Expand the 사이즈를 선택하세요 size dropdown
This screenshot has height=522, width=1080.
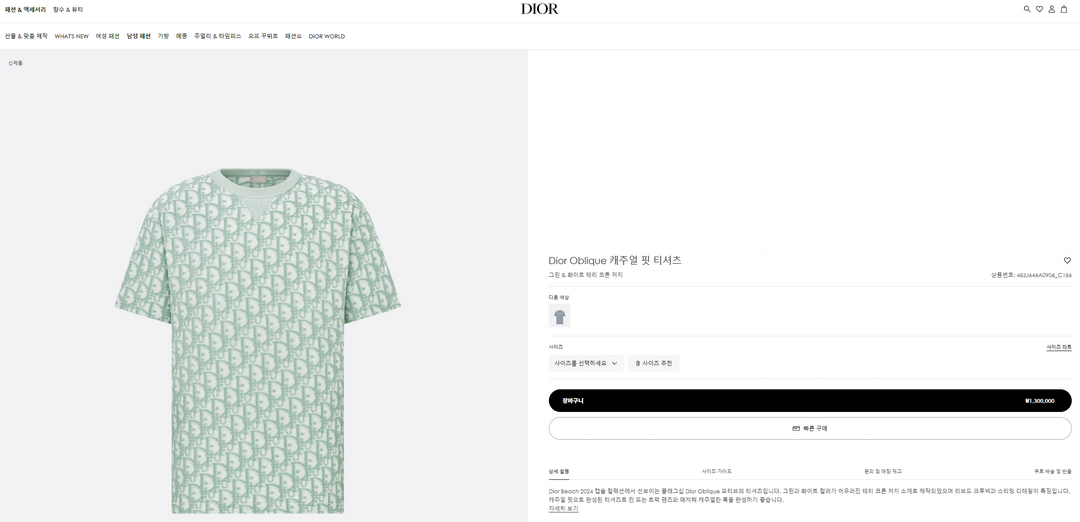(586, 363)
